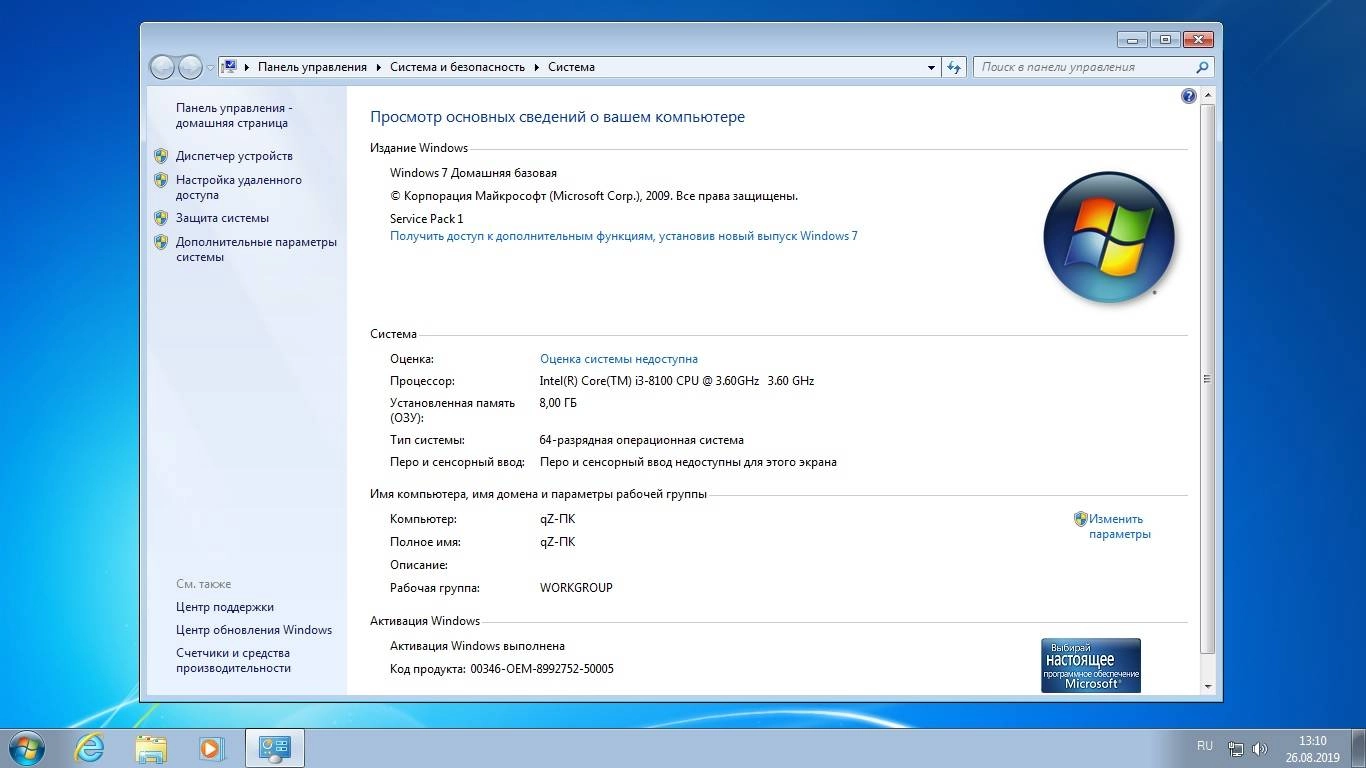The height and width of the screenshot is (768, 1366).
Task: Open Диспетчер устройств link
Action: click(234, 156)
